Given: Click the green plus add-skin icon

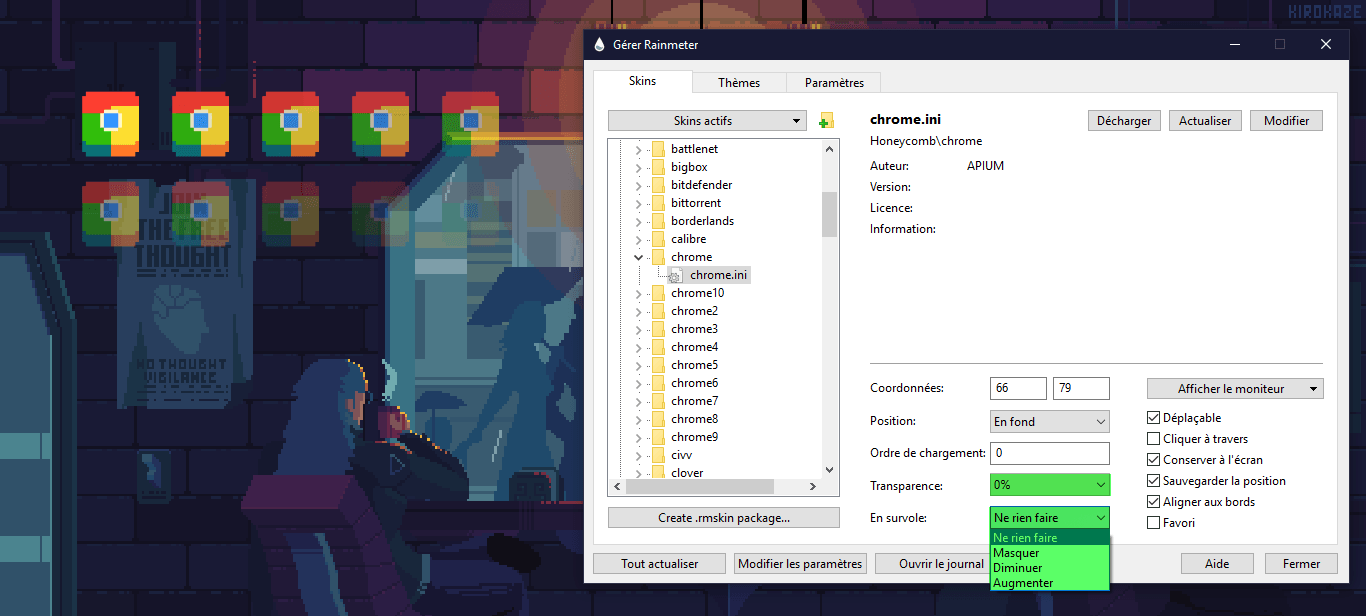Looking at the screenshot, I should coord(825,121).
